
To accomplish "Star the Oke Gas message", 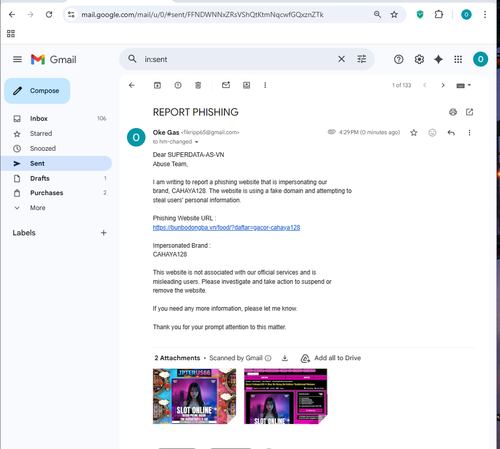I will [414, 133].
